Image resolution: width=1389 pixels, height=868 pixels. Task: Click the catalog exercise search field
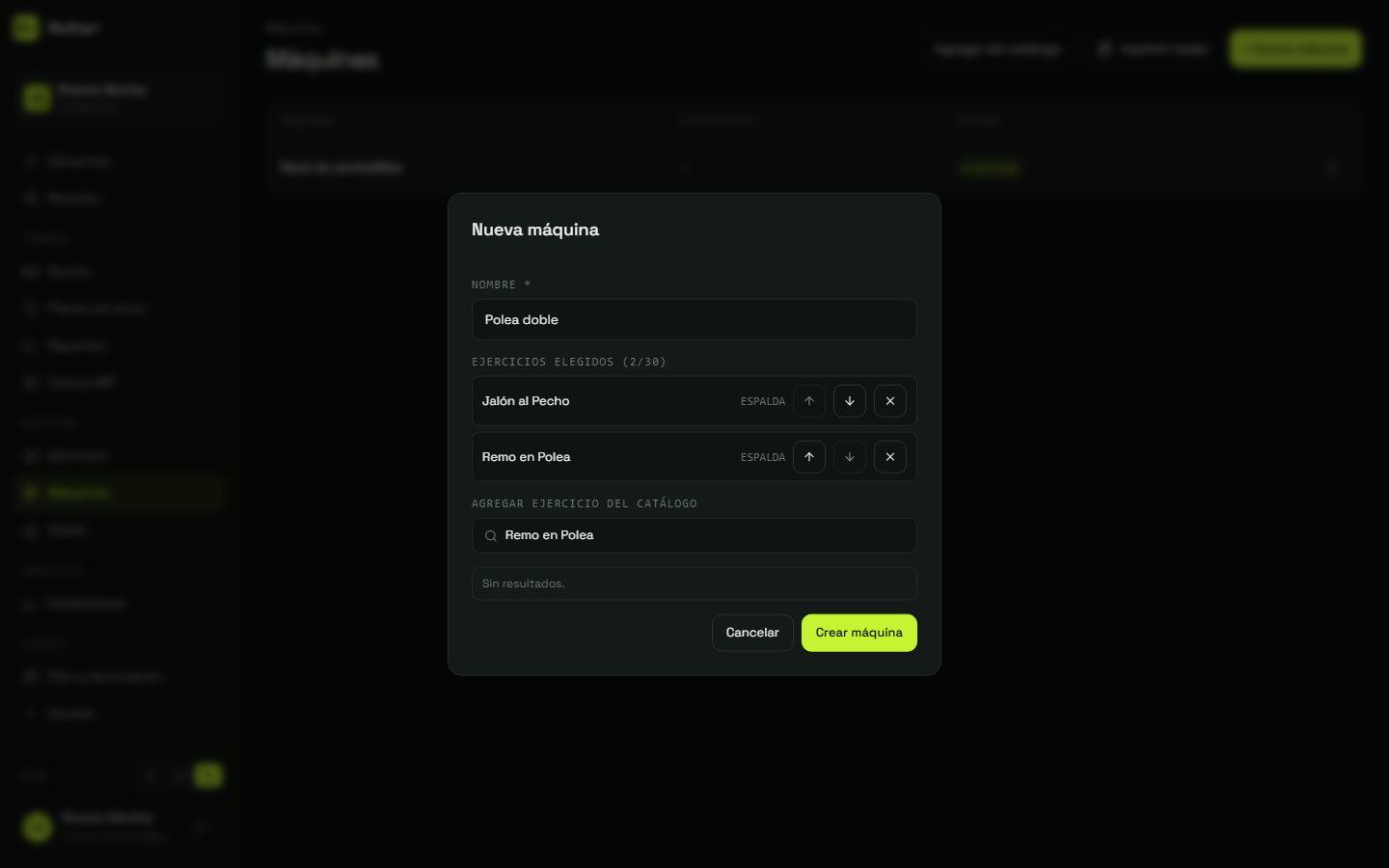click(x=694, y=535)
